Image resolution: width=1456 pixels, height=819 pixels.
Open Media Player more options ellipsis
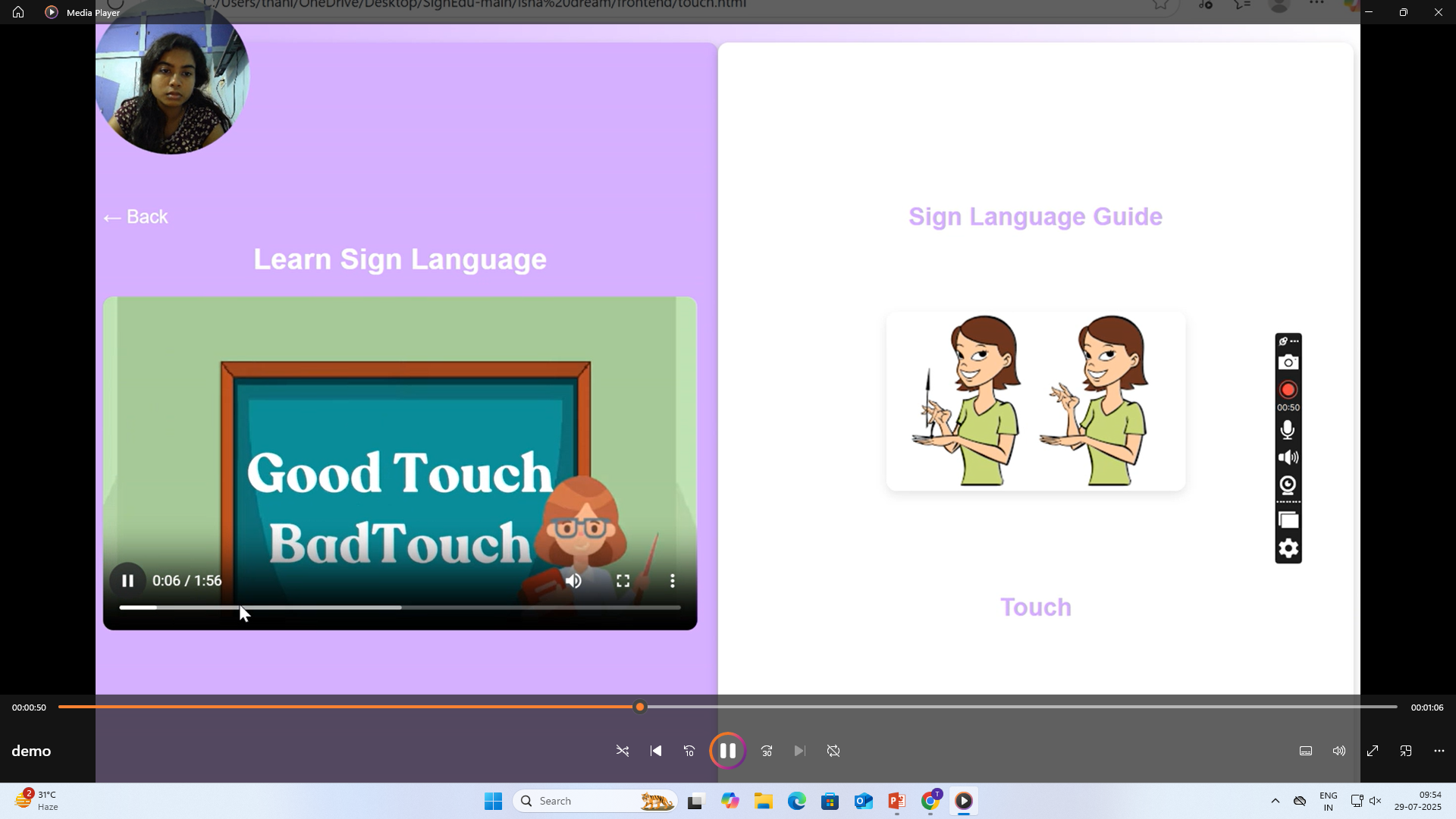tap(1439, 751)
